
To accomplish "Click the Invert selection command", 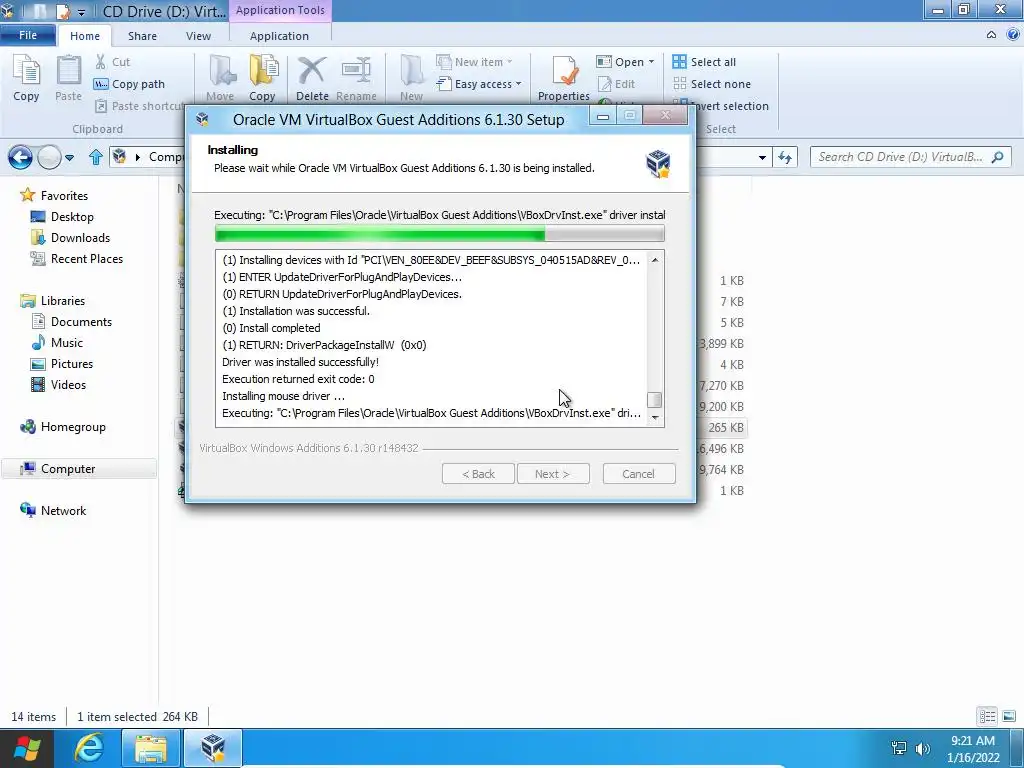I will (721, 106).
